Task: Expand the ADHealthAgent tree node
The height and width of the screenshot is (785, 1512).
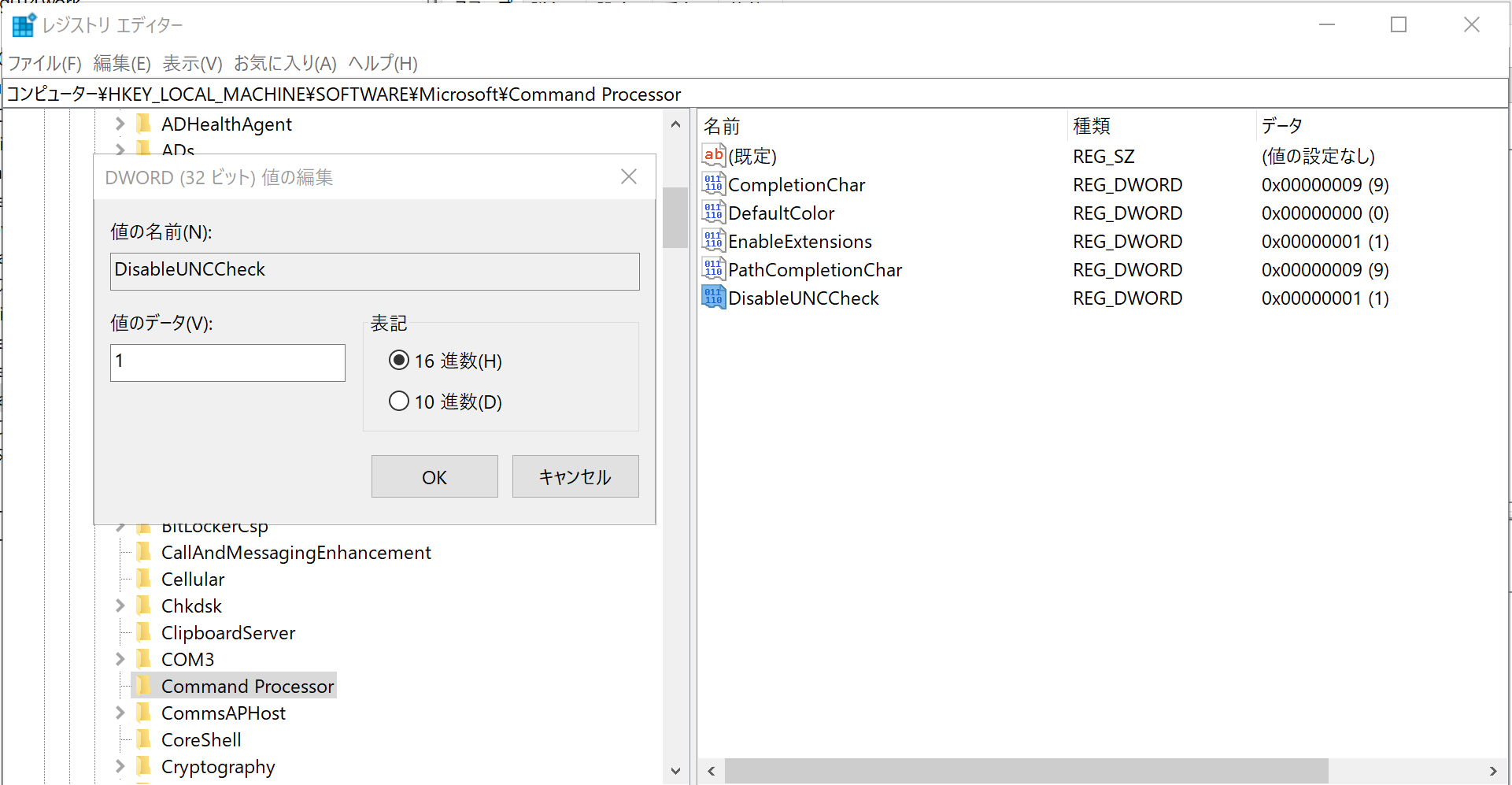Action: click(x=120, y=124)
